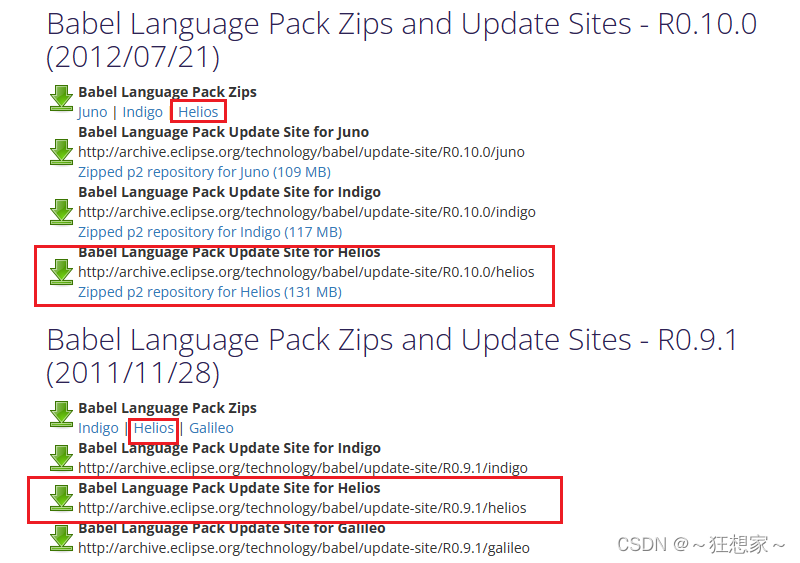Viewport: 800px width, 563px height.
Task: Click R0.10.0 'Babel Language Pack Zips' label
Action: tap(167, 92)
